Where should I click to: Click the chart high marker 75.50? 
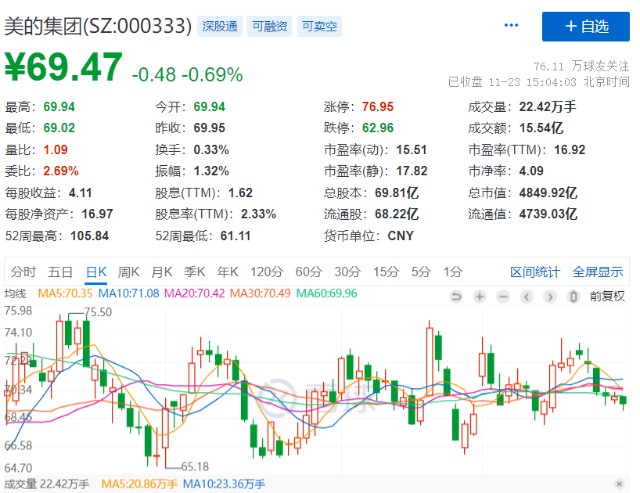98,312
